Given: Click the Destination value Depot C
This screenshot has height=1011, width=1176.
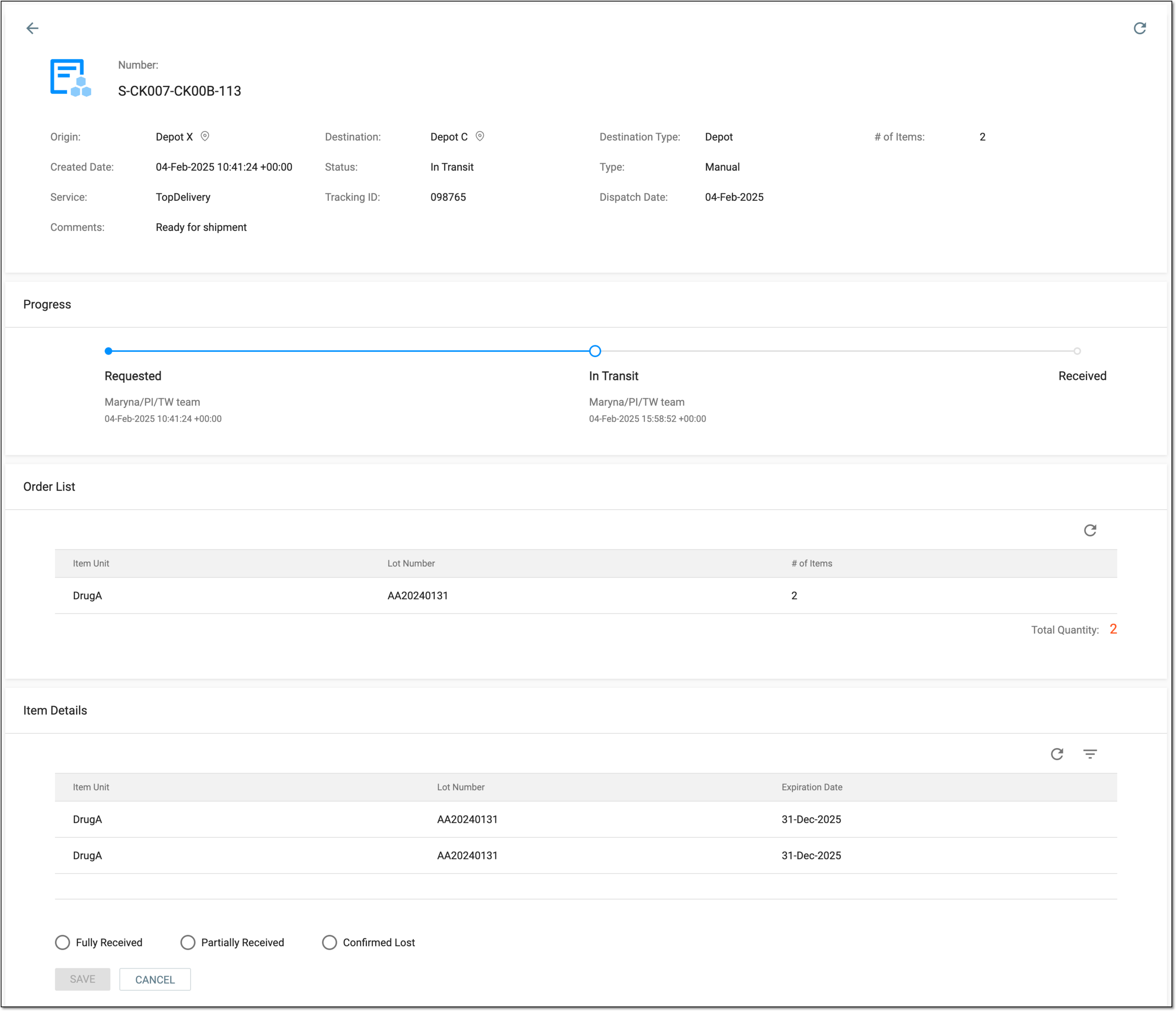Looking at the screenshot, I should tap(449, 137).
